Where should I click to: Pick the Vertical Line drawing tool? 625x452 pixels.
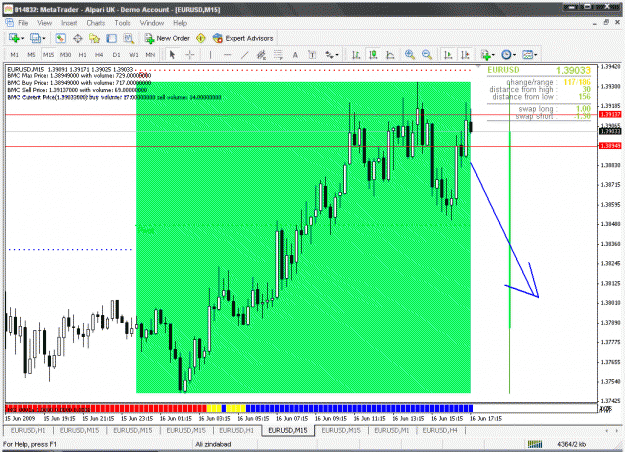[x=210, y=55]
